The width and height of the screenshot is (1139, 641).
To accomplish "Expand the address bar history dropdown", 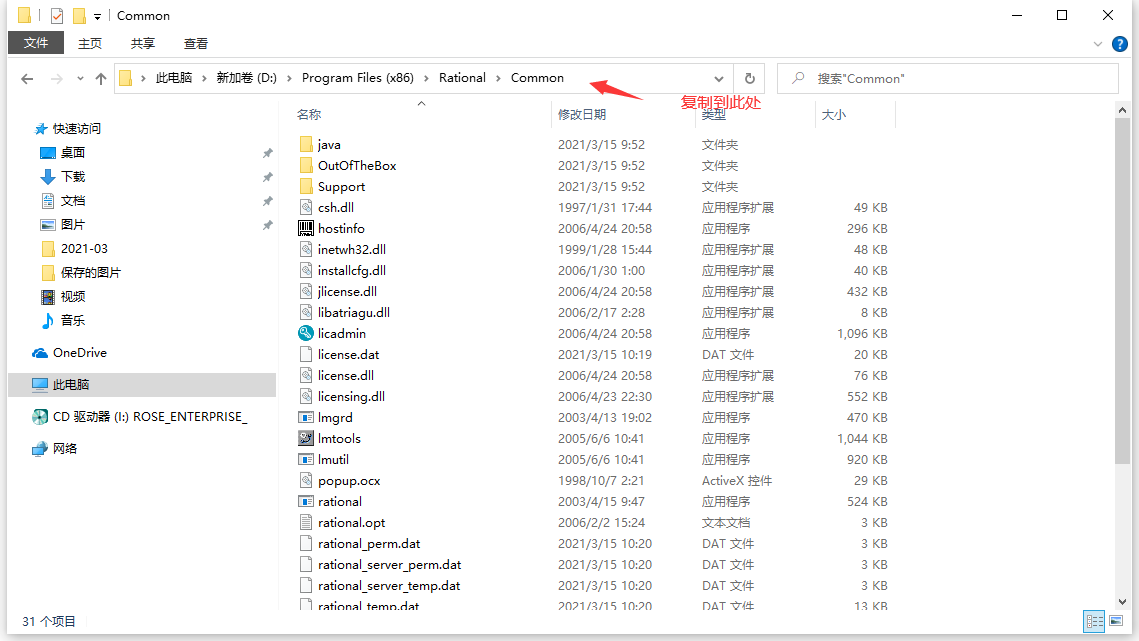I will click(718, 78).
